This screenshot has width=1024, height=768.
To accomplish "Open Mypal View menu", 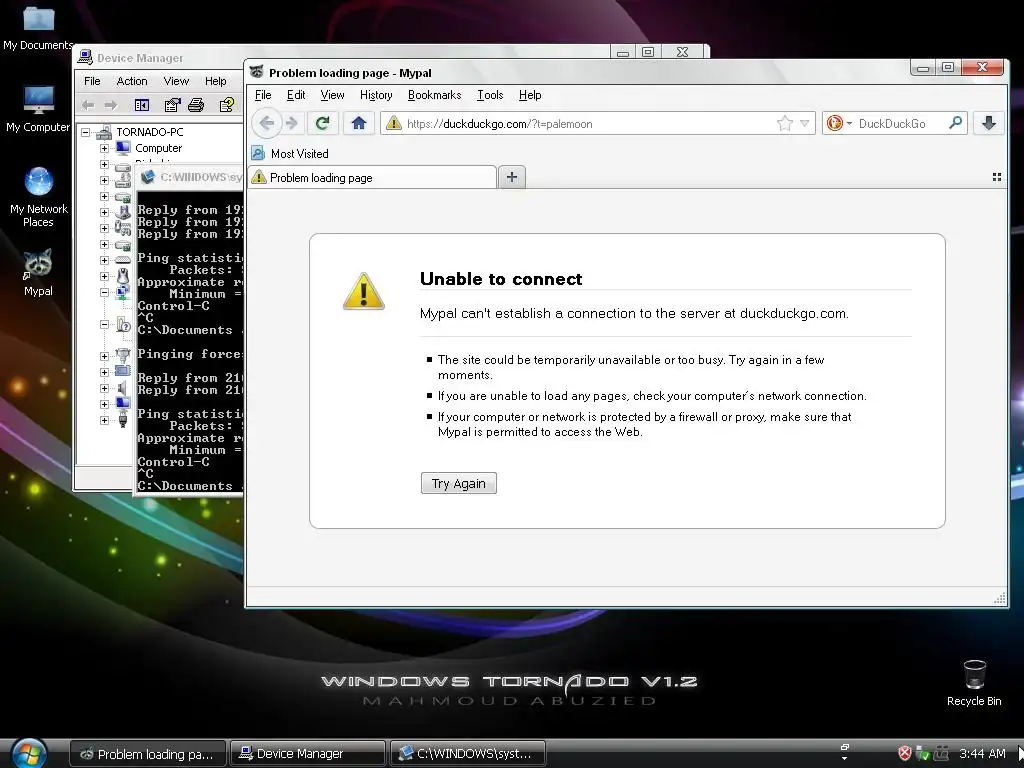I will [332, 95].
